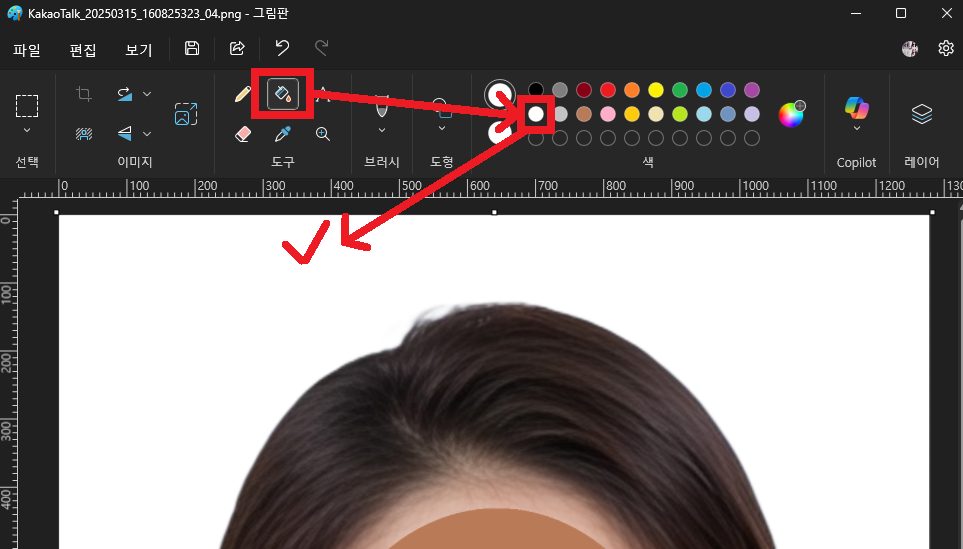Pick the dark red color swatch
Viewport: 963px width, 549px height.
[584, 90]
